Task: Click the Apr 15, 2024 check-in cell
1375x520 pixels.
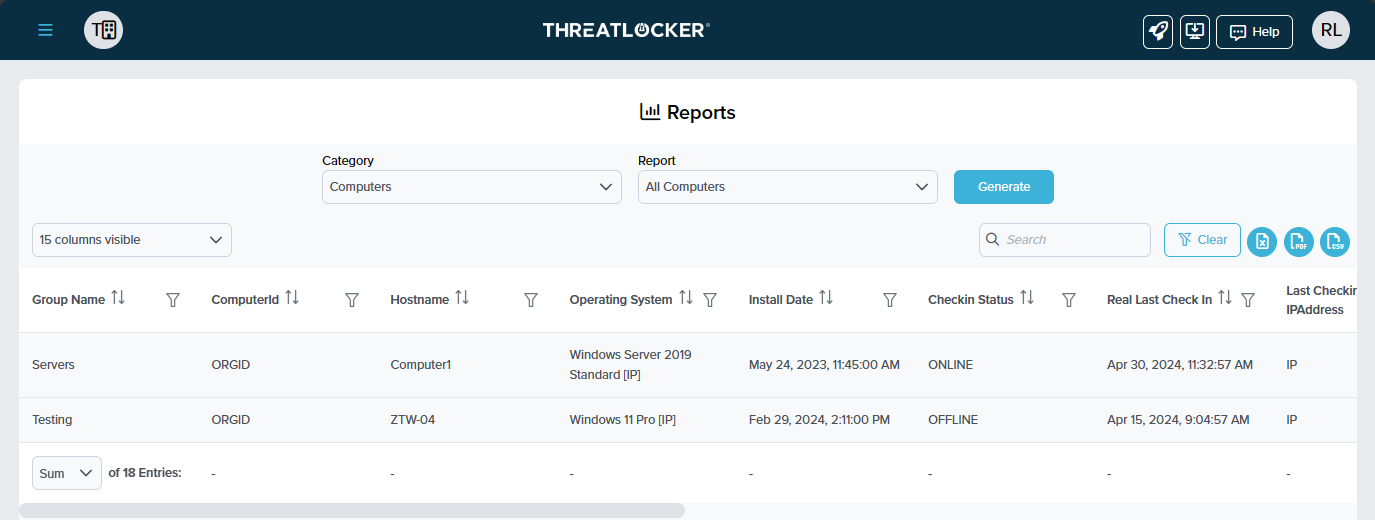Action: coord(1178,420)
